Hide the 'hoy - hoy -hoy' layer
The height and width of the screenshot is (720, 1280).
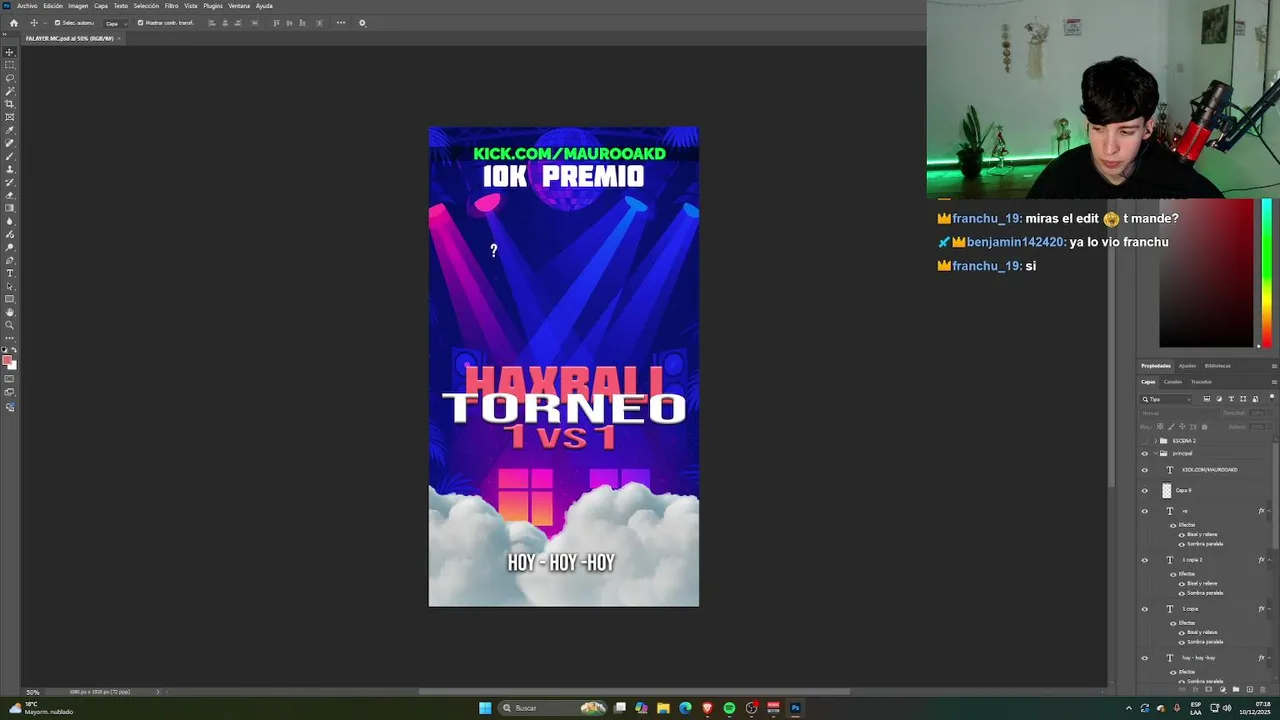click(x=1145, y=658)
